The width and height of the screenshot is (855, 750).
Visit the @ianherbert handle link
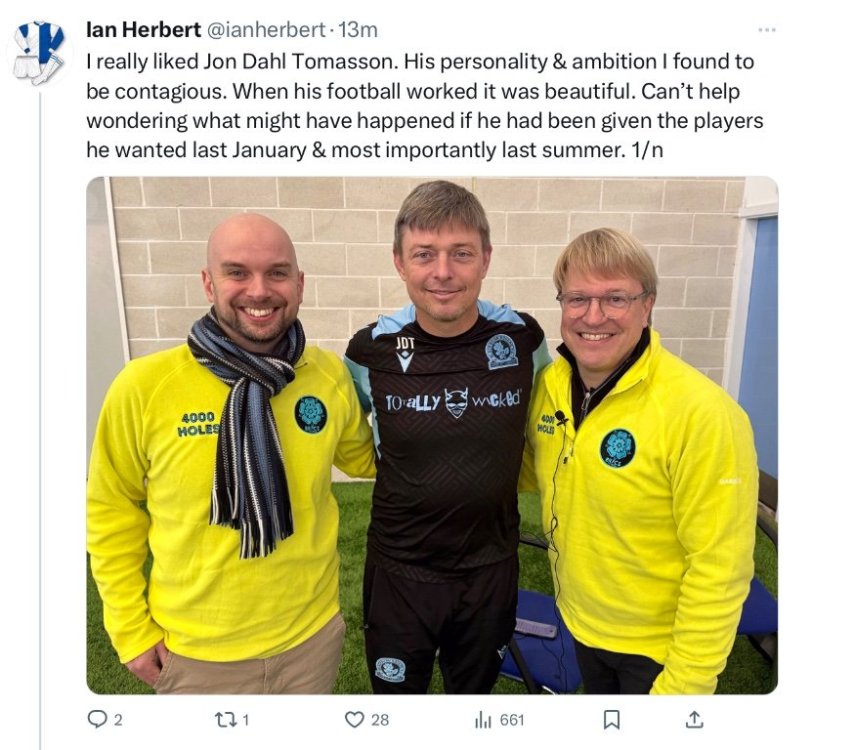tap(266, 30)
